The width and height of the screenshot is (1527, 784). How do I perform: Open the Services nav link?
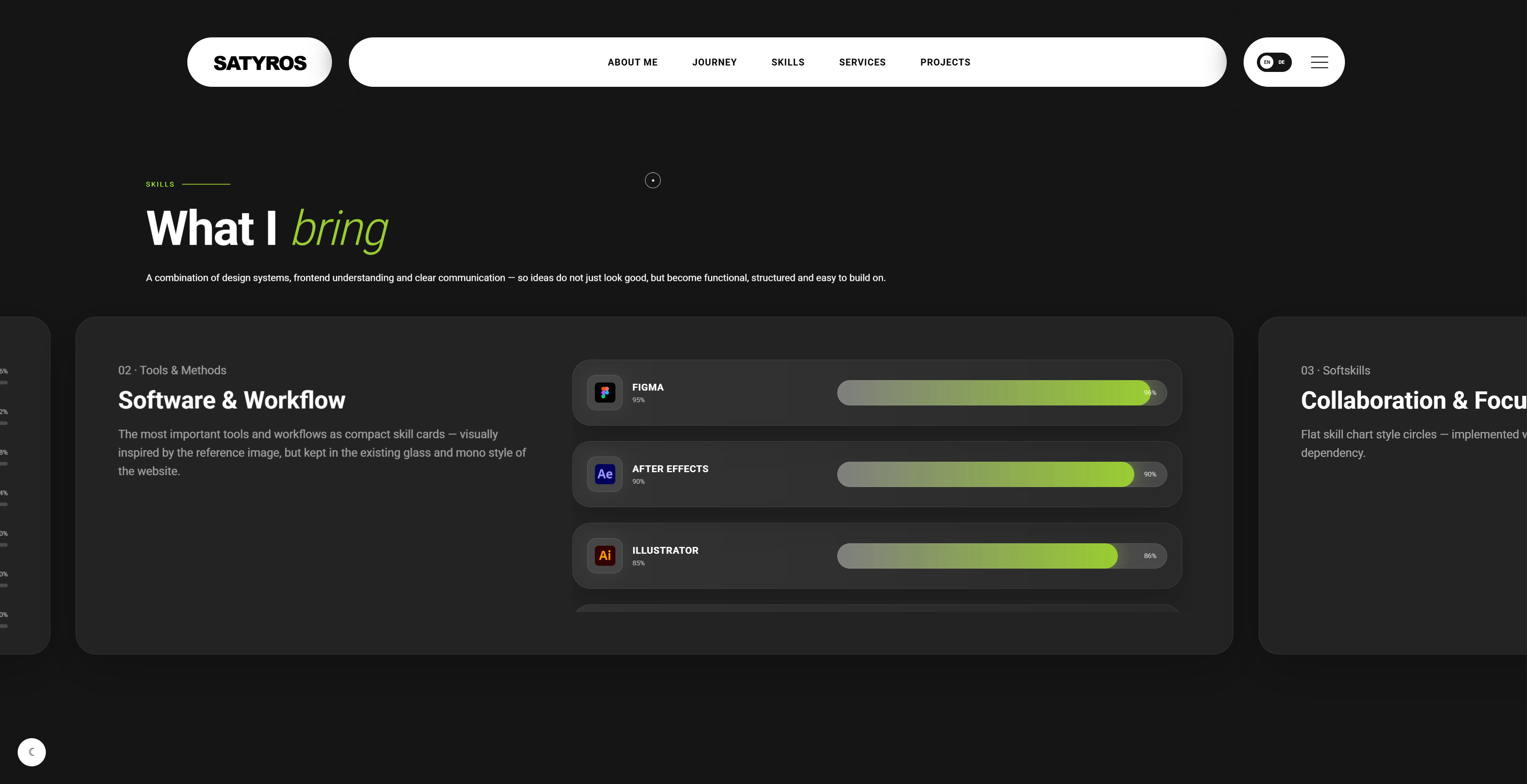[862, 62]
